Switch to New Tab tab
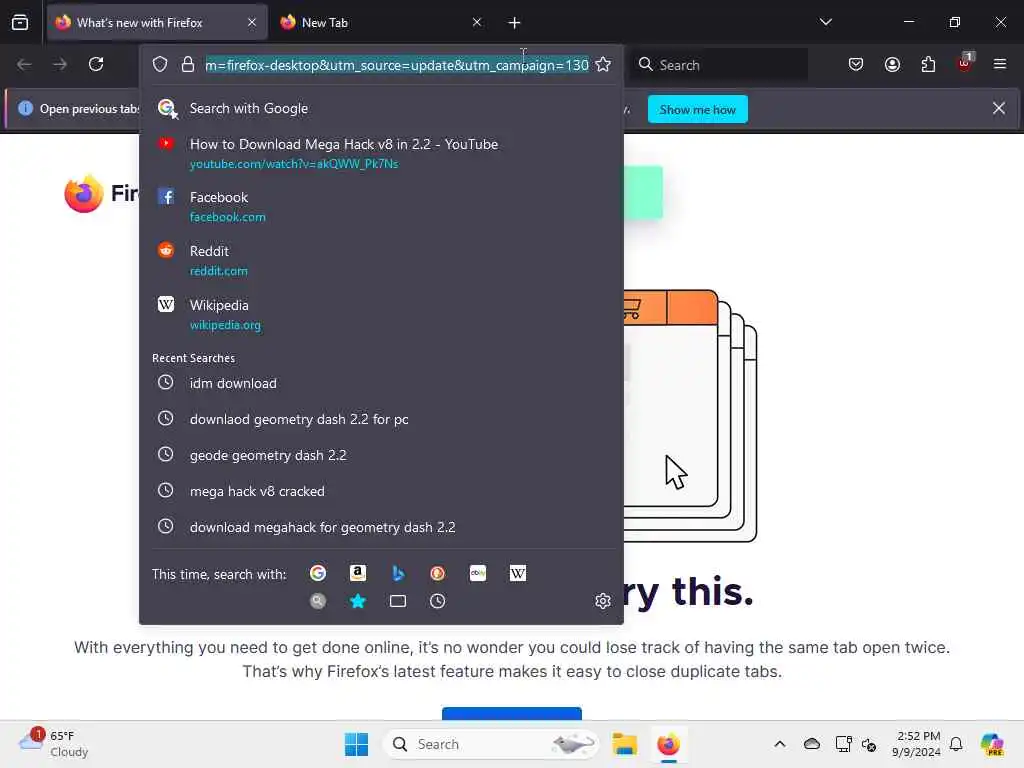Screen dimensions: 1024x768 click(x=381, y=23)
